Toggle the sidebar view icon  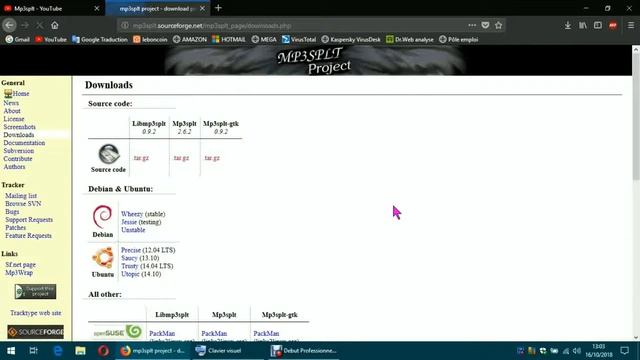598,25
